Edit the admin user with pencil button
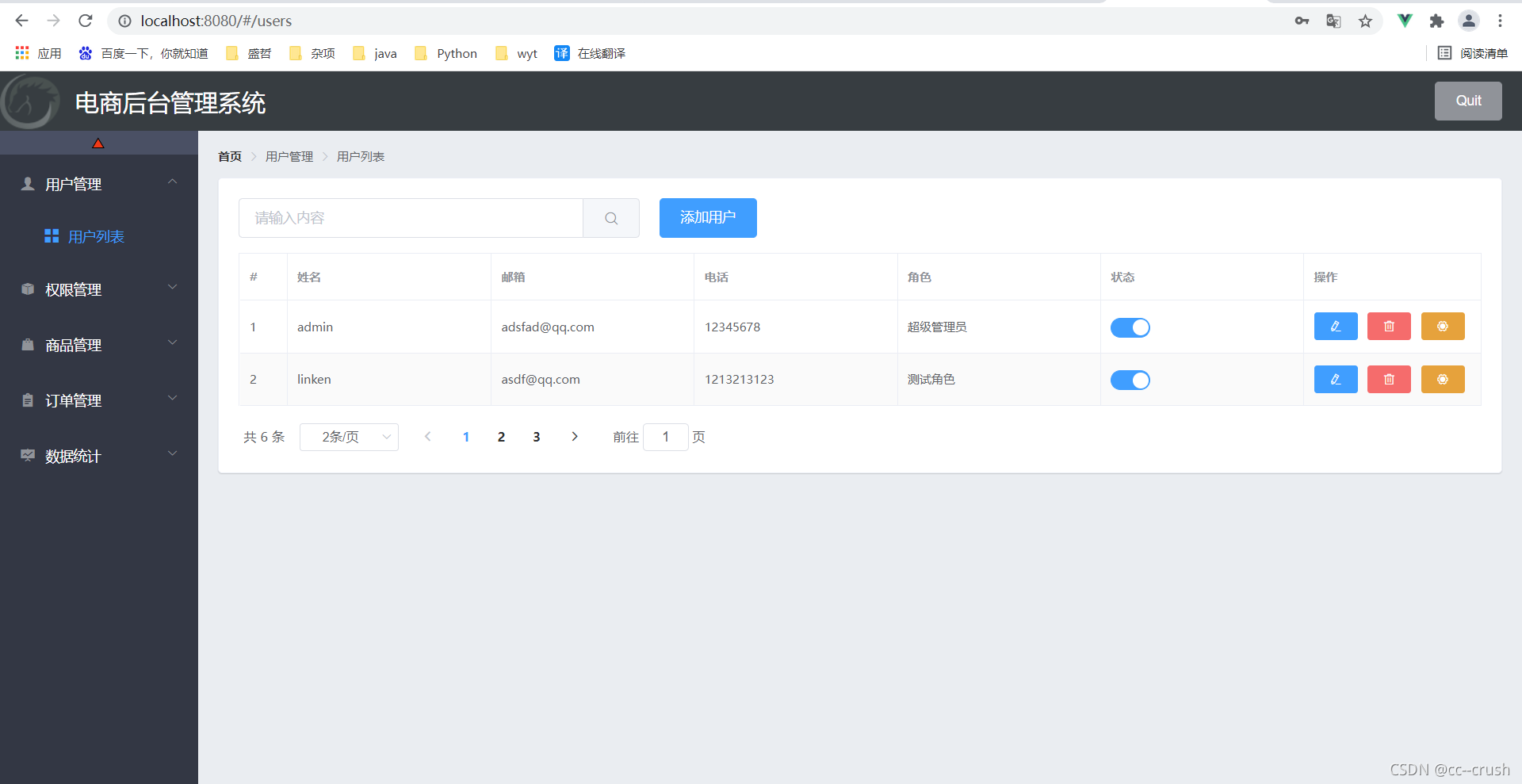This screenshot has height=784, width=1522. 1336,327
